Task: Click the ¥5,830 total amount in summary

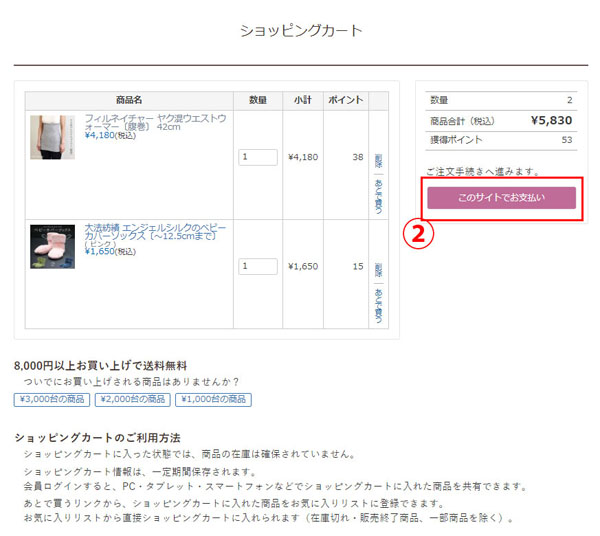Action: pos(551,120)
